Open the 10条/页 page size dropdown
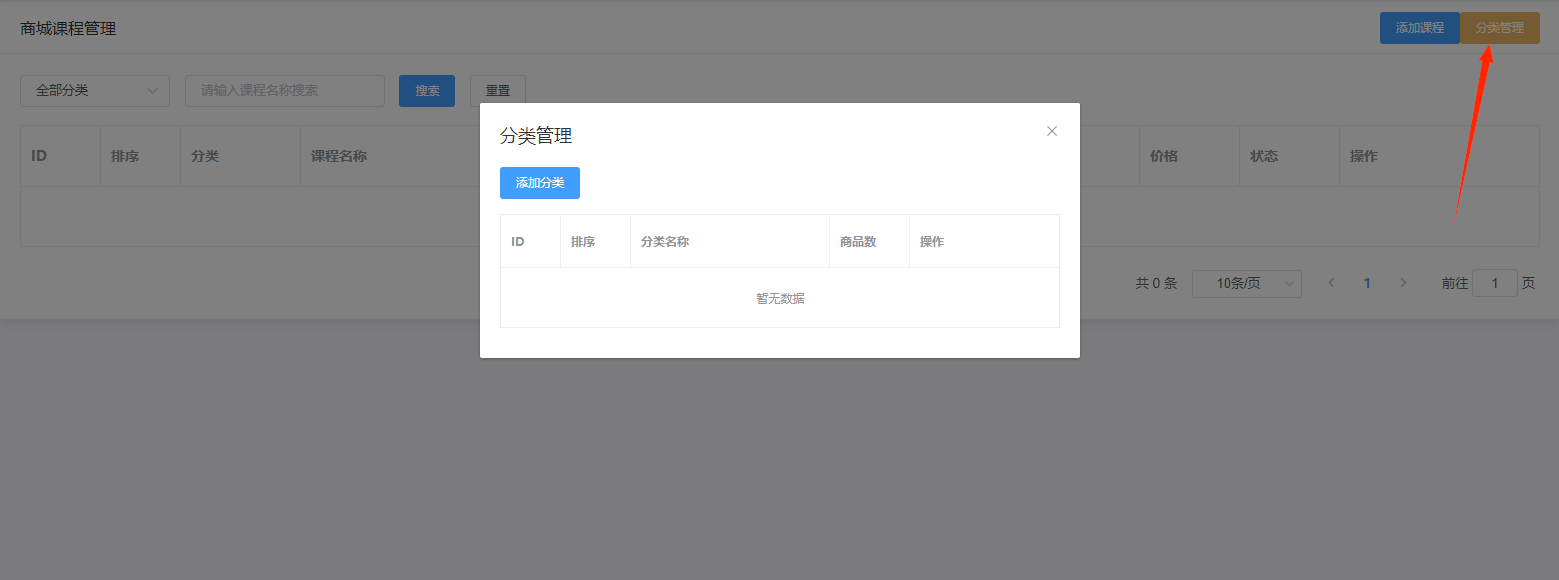Image resolution: width=1559 pixels, height=580 pixels. [x=1246, y=284]
